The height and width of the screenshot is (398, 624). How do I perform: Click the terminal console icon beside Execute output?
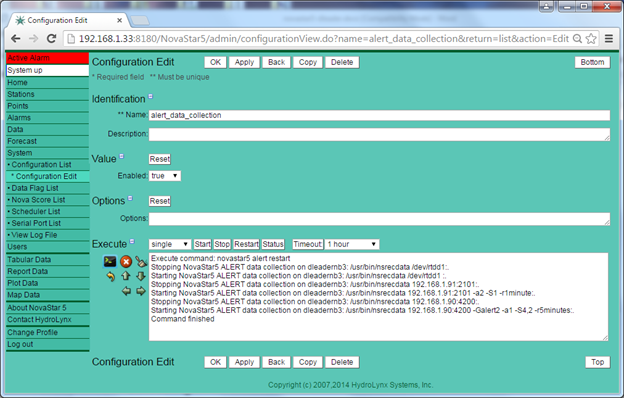(x=110, y=261)
